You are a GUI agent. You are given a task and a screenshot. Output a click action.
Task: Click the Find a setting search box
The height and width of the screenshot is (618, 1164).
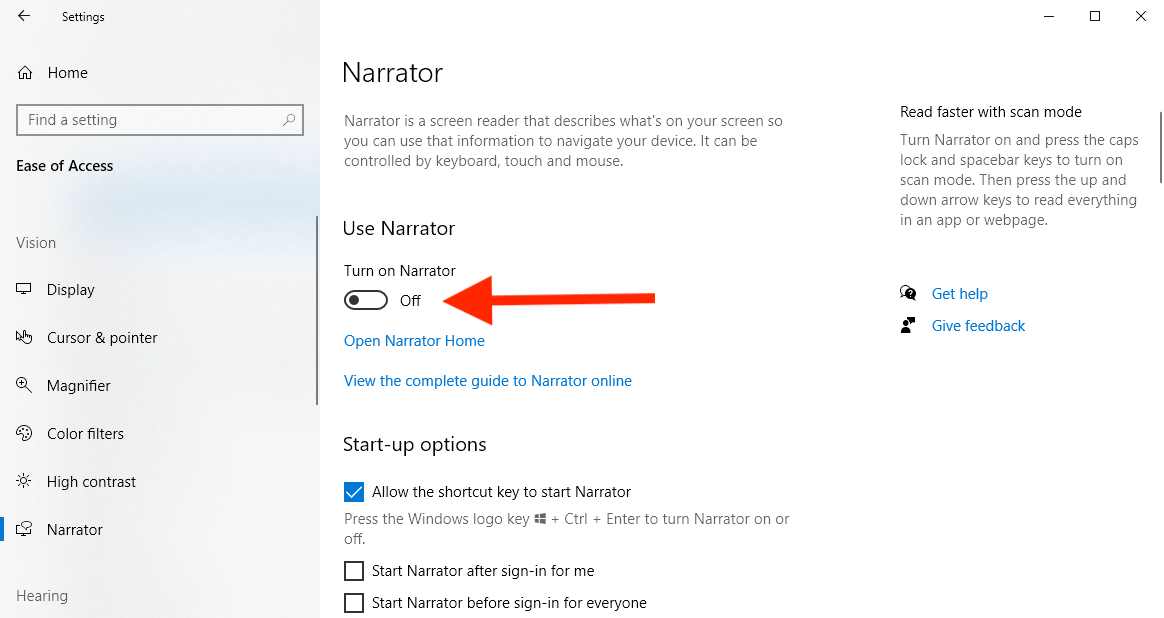(160, 120)
